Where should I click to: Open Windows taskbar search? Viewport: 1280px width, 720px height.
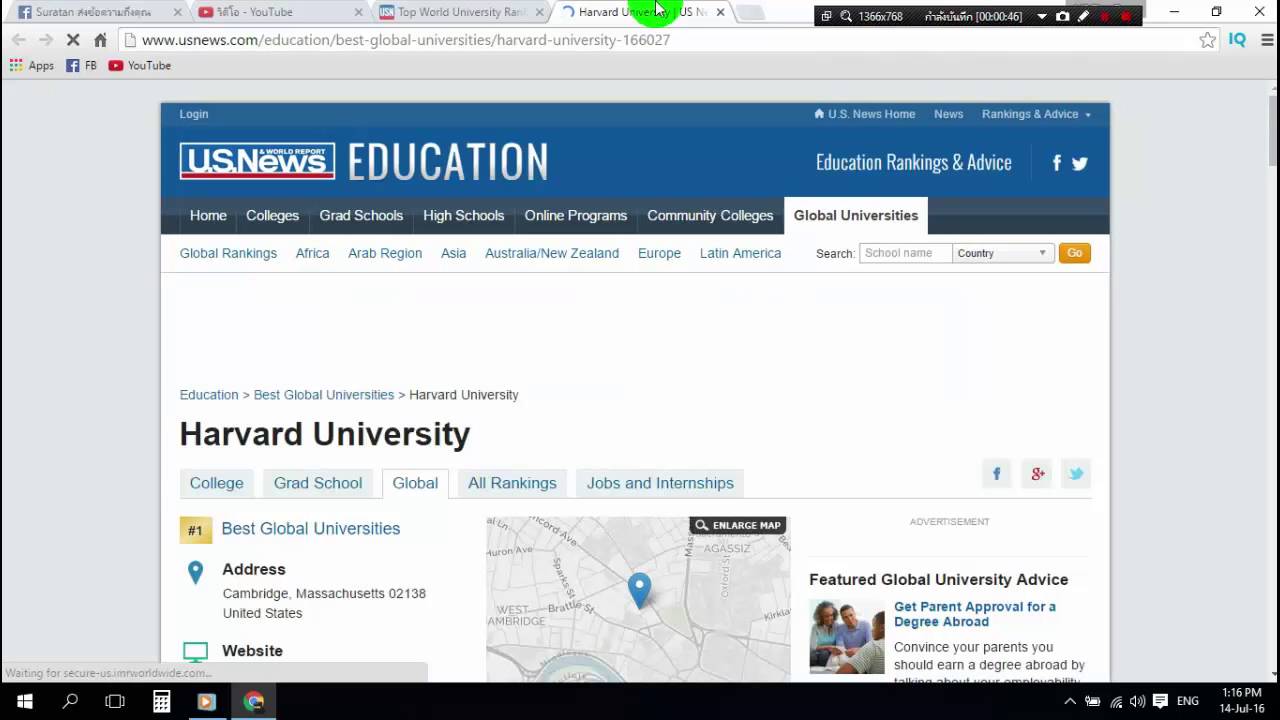[70, 701]
